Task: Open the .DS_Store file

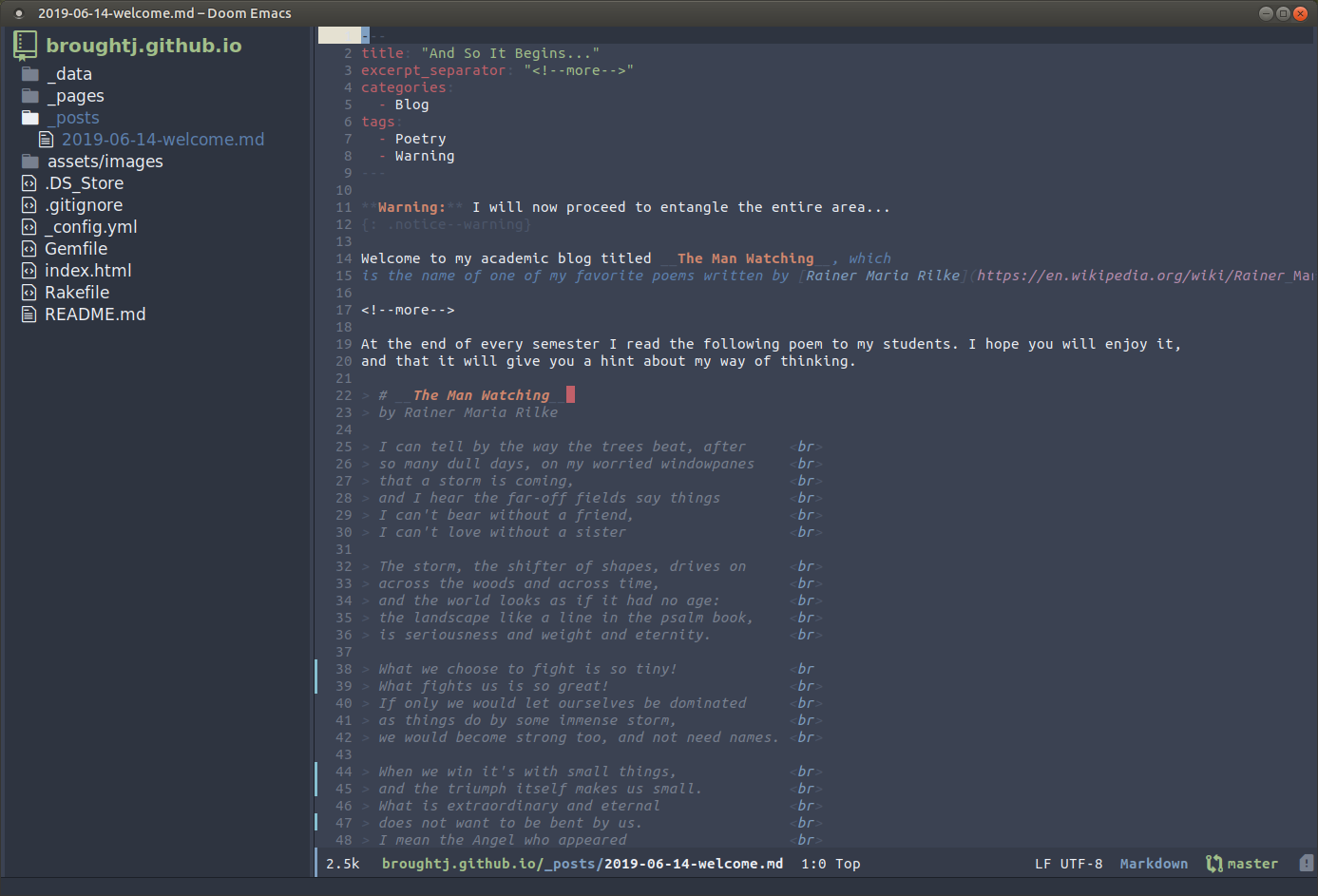Action: pos(85,183)
